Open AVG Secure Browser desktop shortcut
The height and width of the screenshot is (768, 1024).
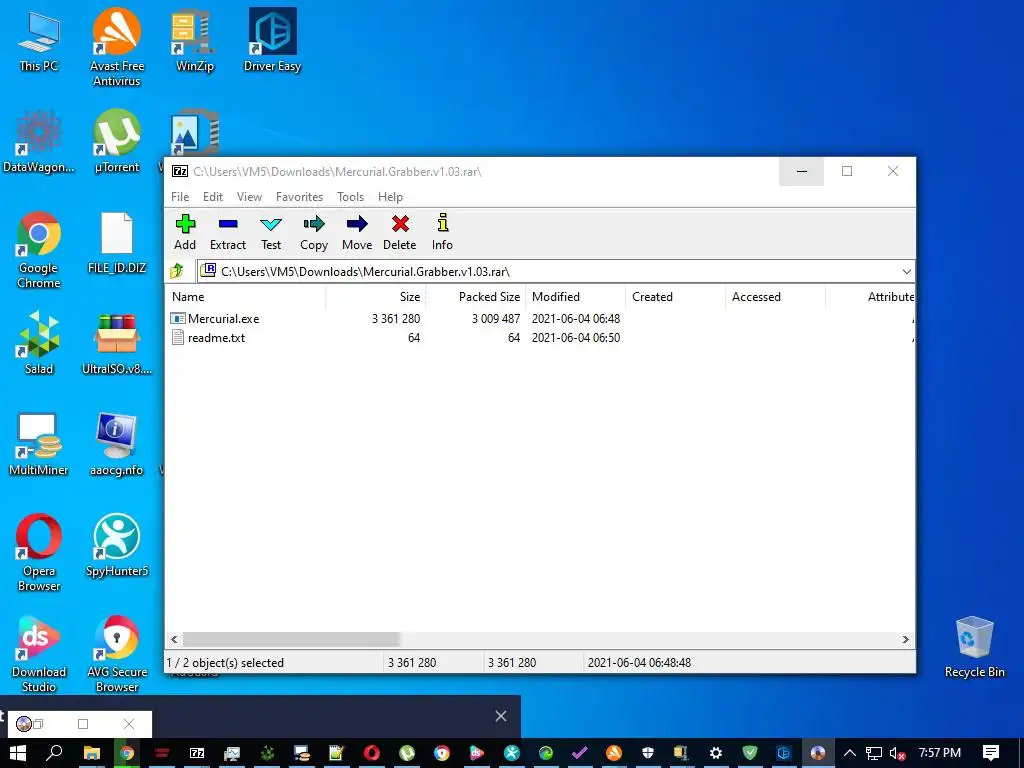coord(117,654)
